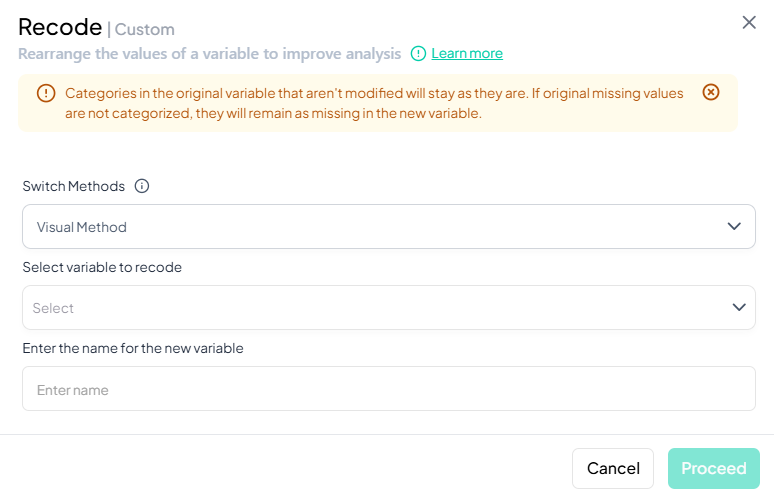
Task: Dismiss the orange warning banner
Action: [711, 92]
